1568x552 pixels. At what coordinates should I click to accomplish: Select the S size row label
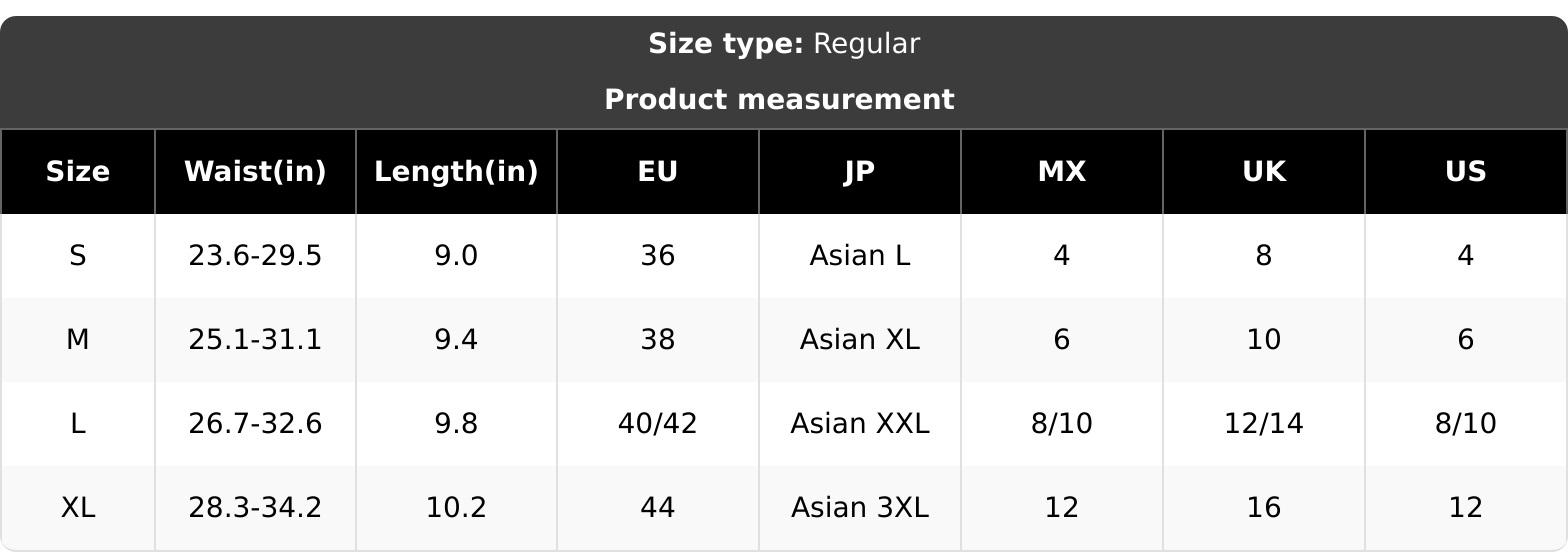click(78, 256)
